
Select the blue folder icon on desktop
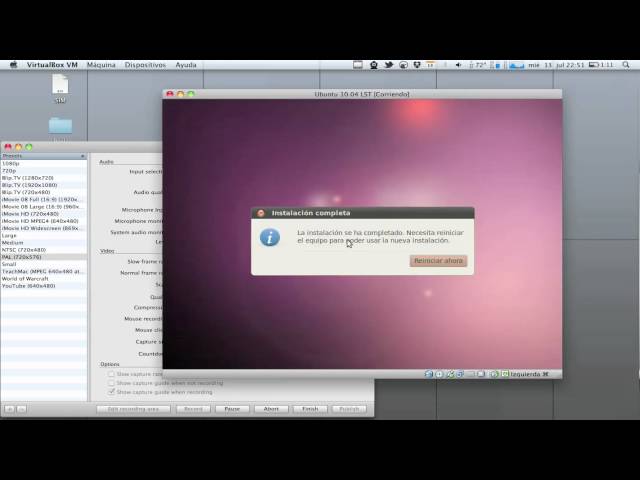coord(60,126)
